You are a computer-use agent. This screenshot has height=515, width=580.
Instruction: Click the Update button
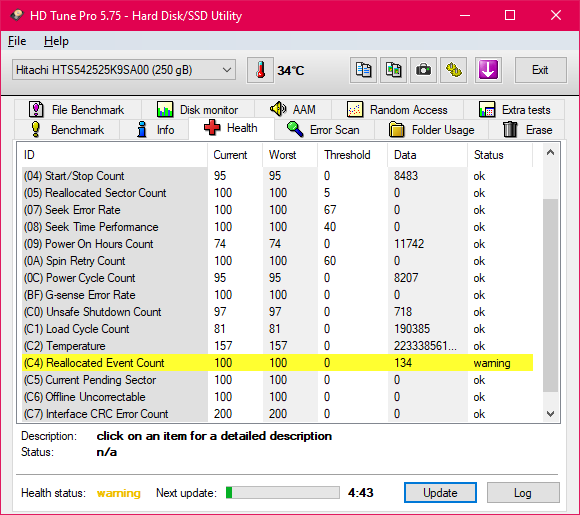440,492
